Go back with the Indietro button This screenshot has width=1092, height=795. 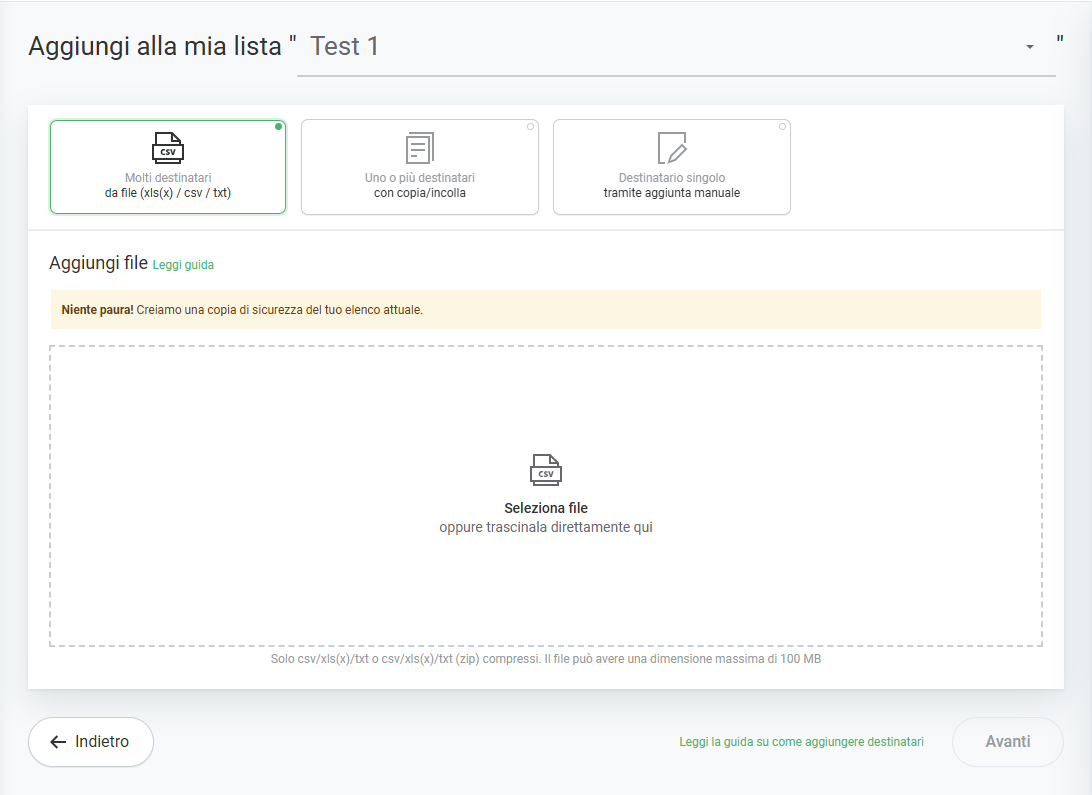tap(91, 742)
